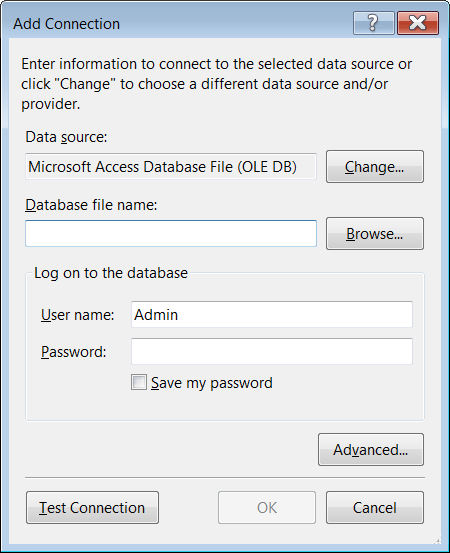The width and height of the screenshot is (450, 553).
Task: Click the Add Connection title bar
Action: click(176, 24)
